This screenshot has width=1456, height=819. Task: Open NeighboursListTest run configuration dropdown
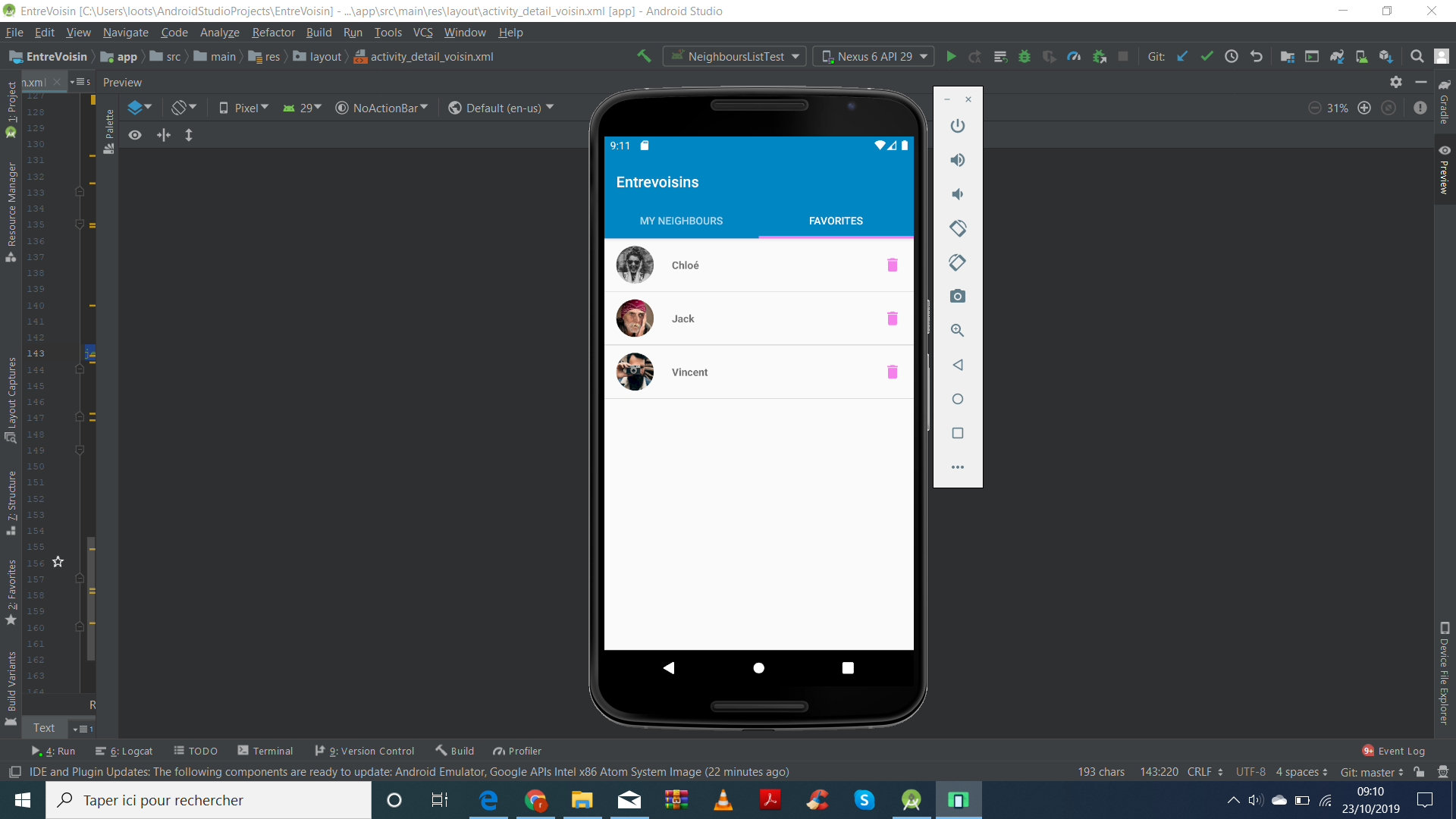tap(734, 57)
